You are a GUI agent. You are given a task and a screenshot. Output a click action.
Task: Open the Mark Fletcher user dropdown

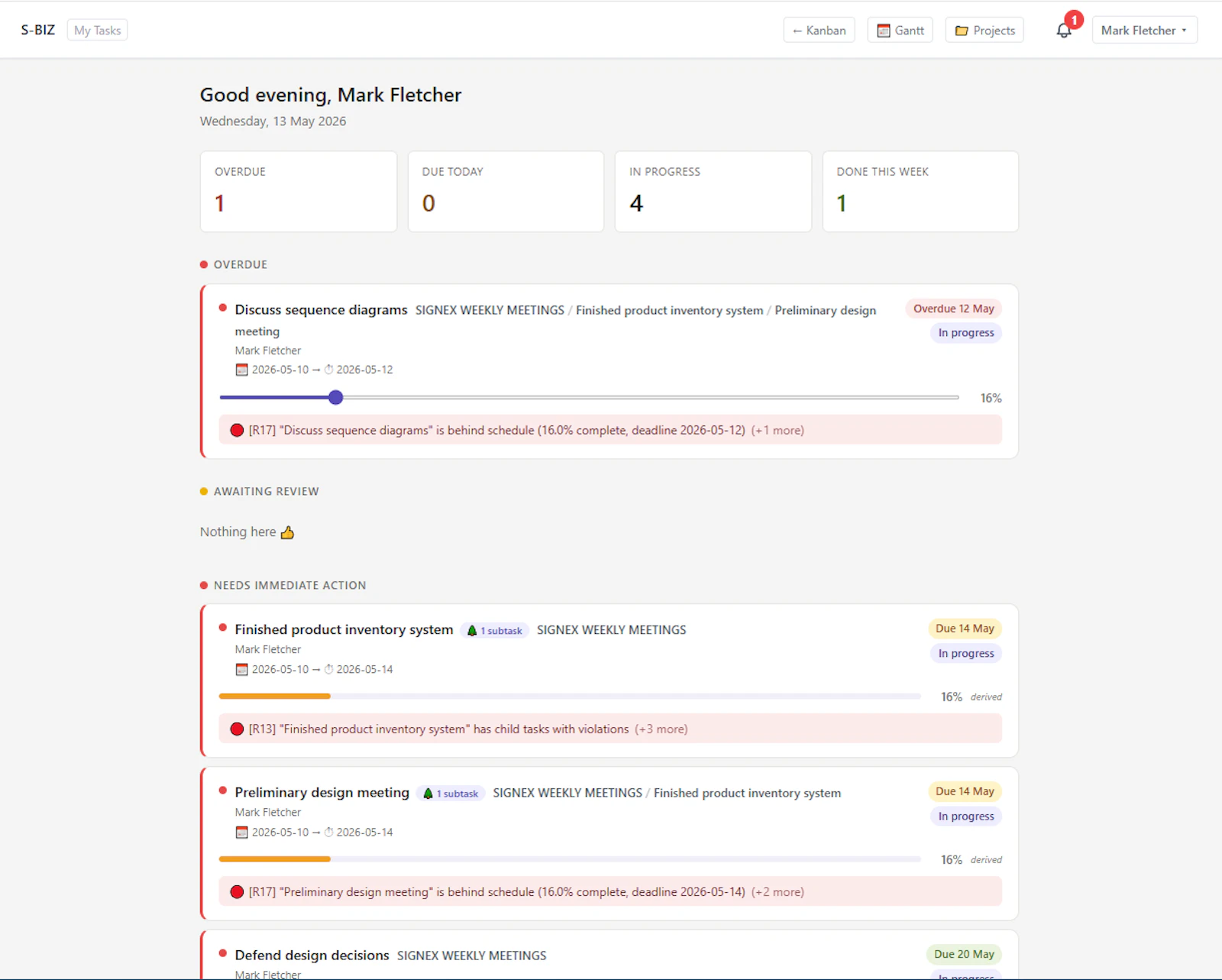1144,31
